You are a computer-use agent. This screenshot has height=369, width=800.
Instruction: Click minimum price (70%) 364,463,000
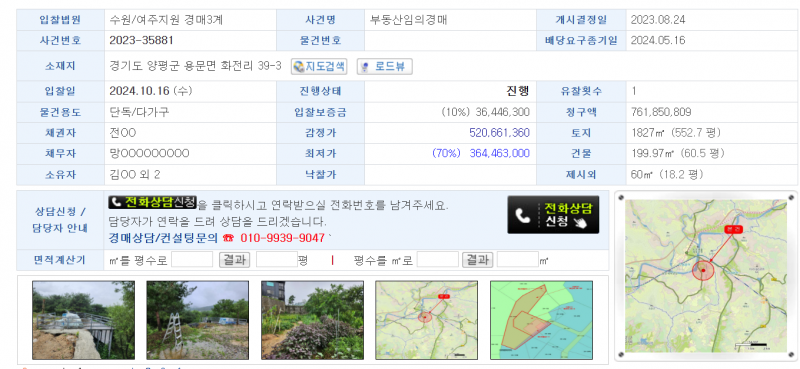click(x=481, y=154)
